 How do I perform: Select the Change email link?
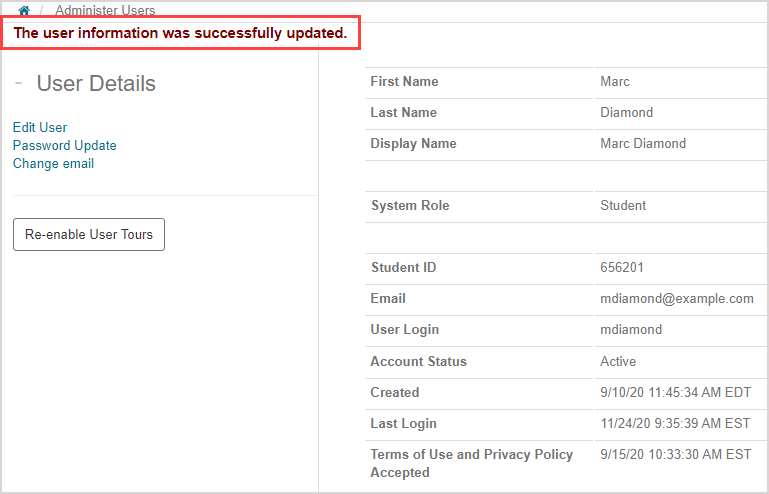click(53, 164)
